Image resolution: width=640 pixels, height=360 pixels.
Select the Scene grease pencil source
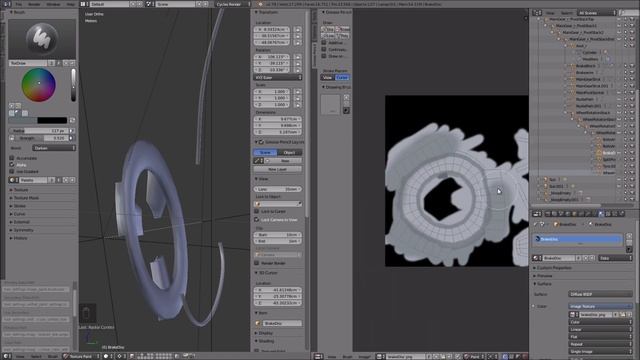point(265,153)
